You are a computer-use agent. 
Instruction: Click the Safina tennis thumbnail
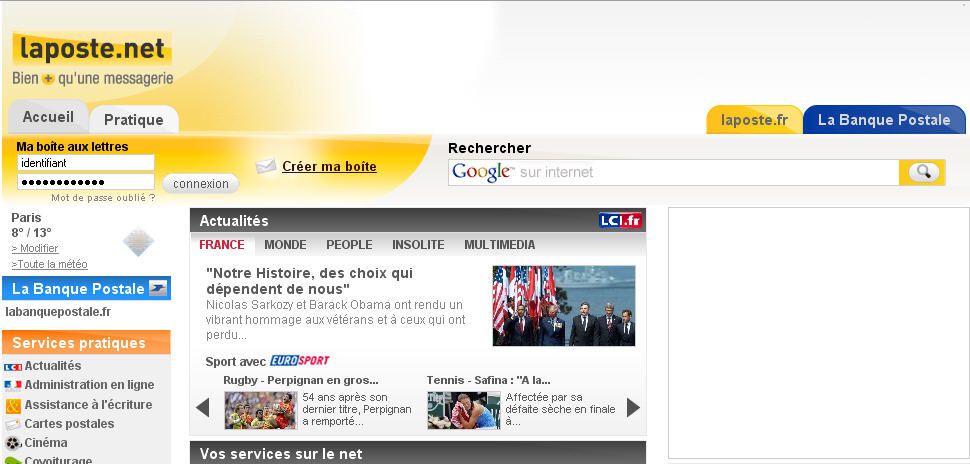pyautogui.click(x=463, y=410)
